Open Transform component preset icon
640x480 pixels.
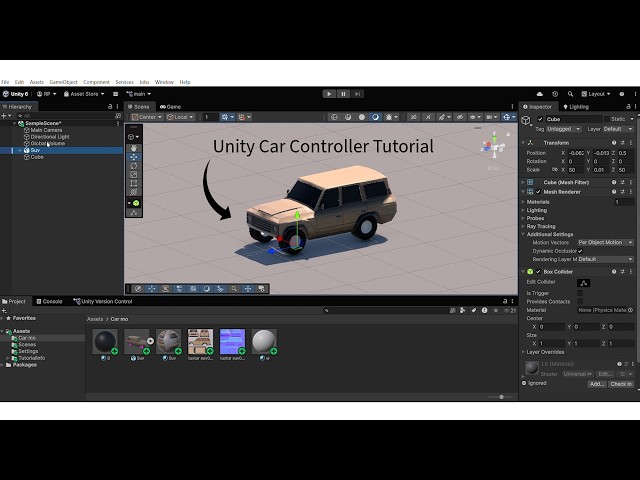(x=622, y=143)
